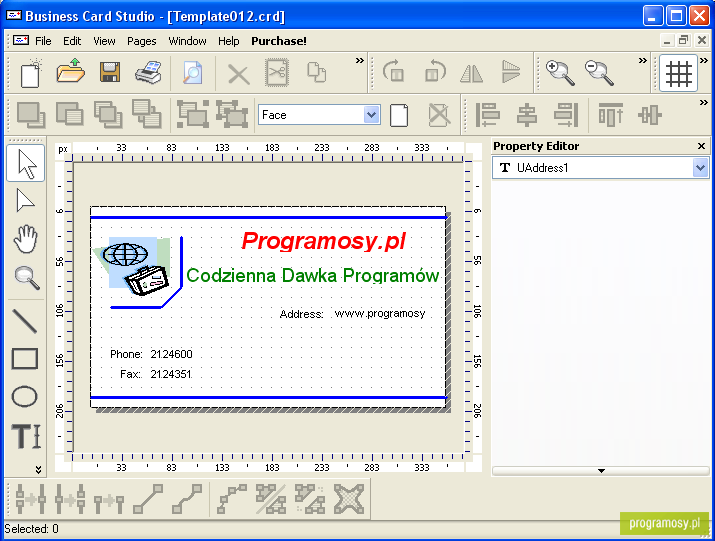Select the Fax number 2124351
The height and width of the screenshot is (541, 715).
(x=171, y=374)
